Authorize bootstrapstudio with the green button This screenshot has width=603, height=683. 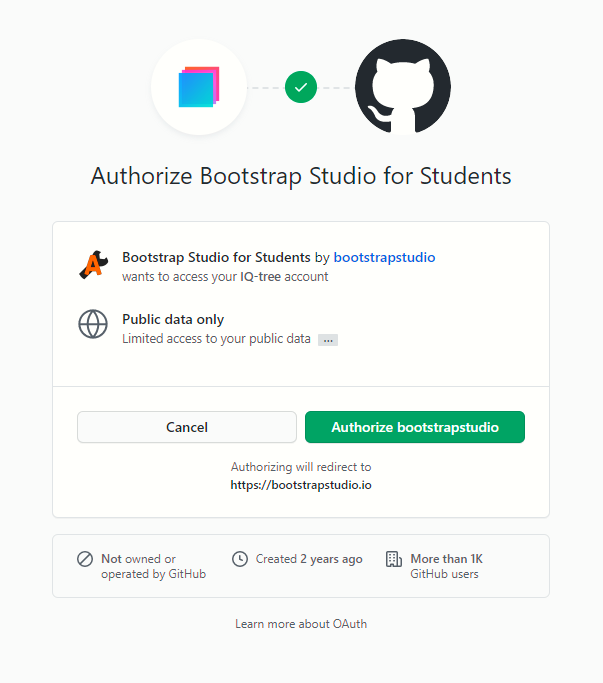tap(415, 427)
